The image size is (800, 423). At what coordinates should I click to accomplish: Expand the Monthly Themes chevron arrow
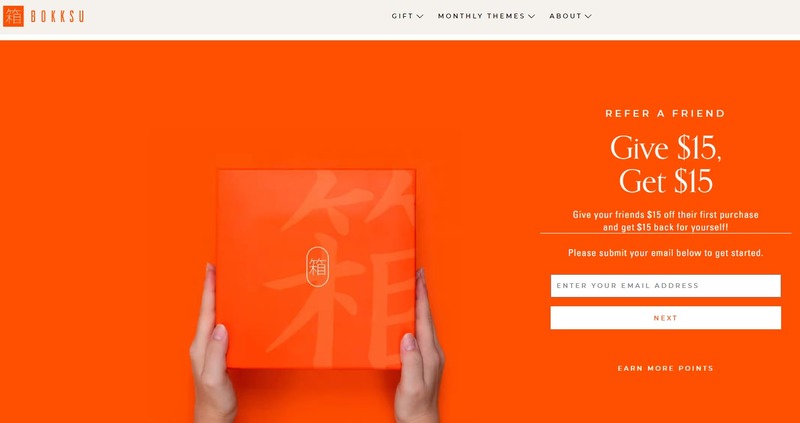pos(532,16)
